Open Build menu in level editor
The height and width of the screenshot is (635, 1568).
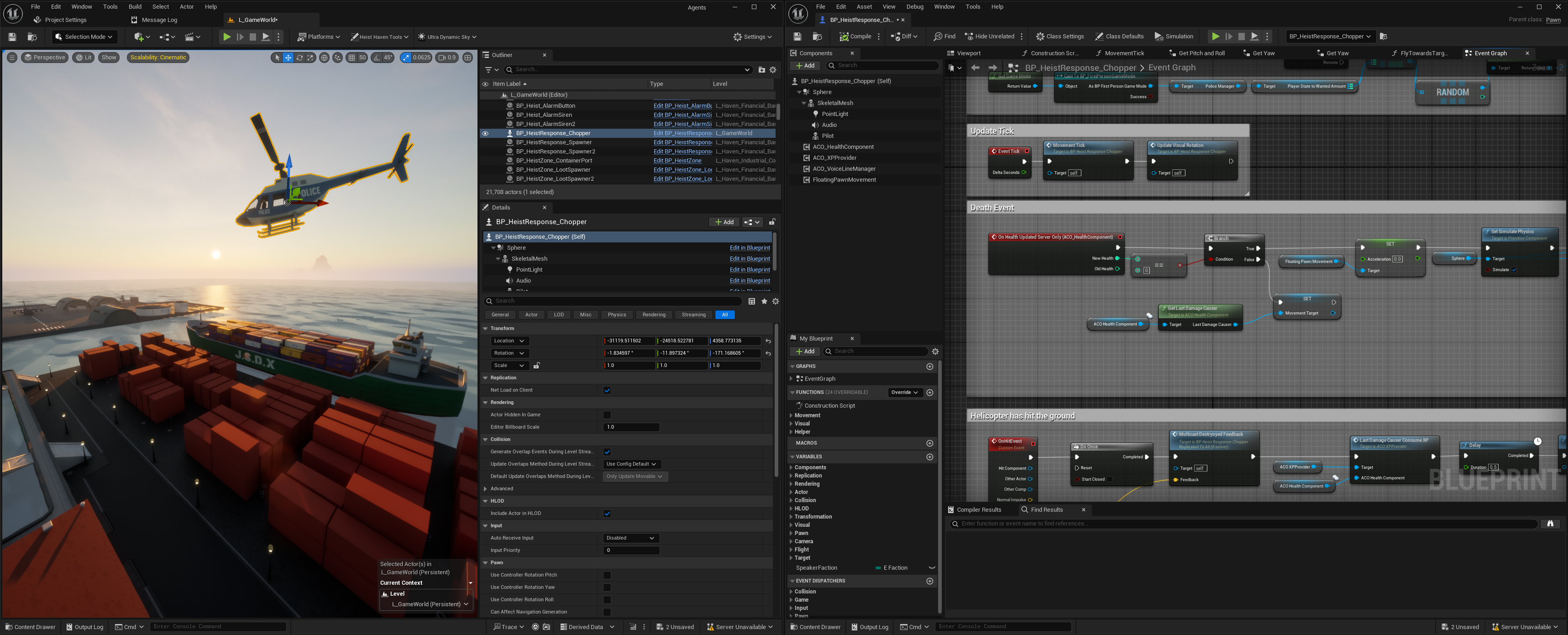[x=135, y=7]
